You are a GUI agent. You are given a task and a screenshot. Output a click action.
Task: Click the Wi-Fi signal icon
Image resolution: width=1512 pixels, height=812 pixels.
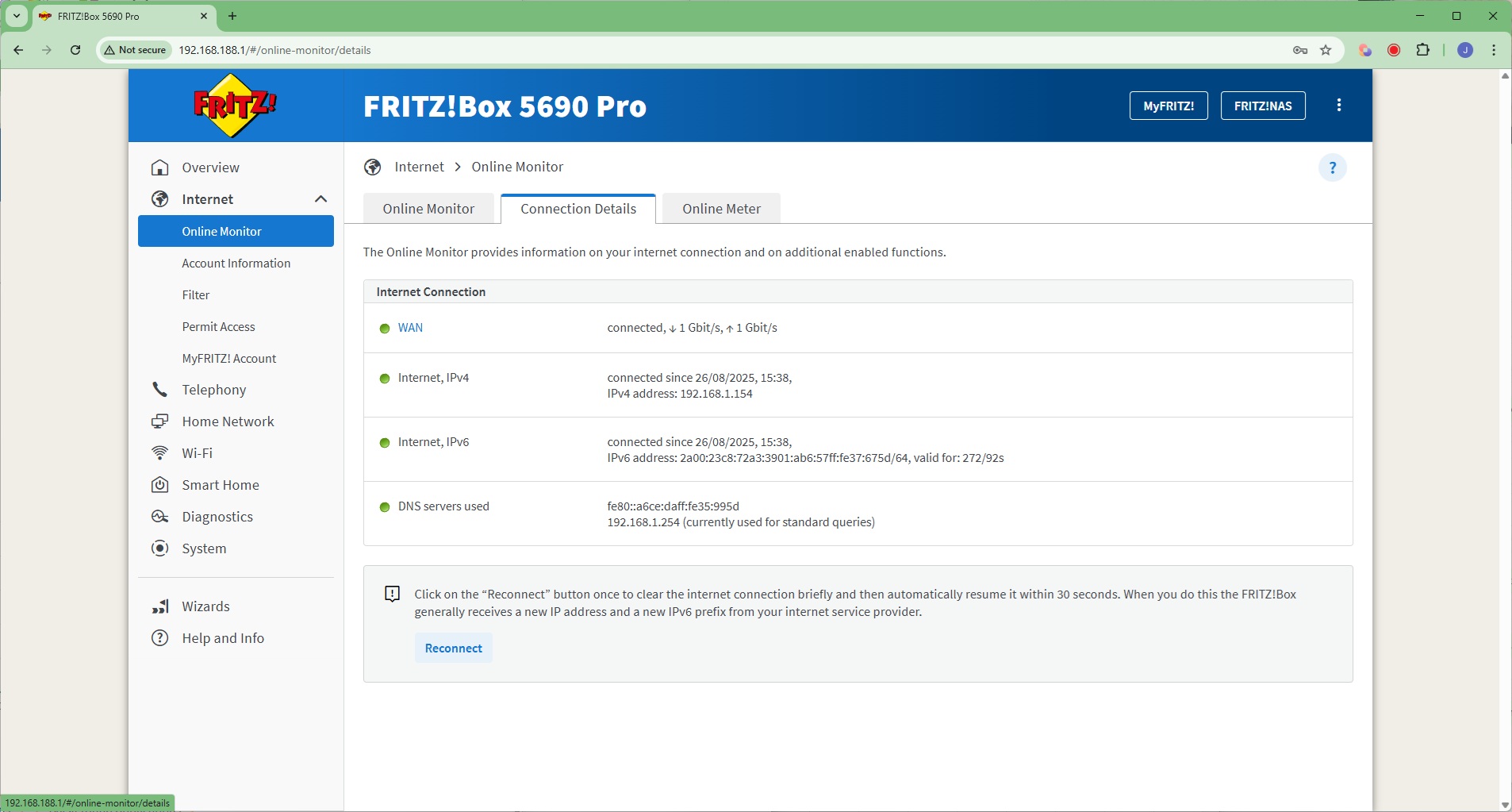[160, 453]
